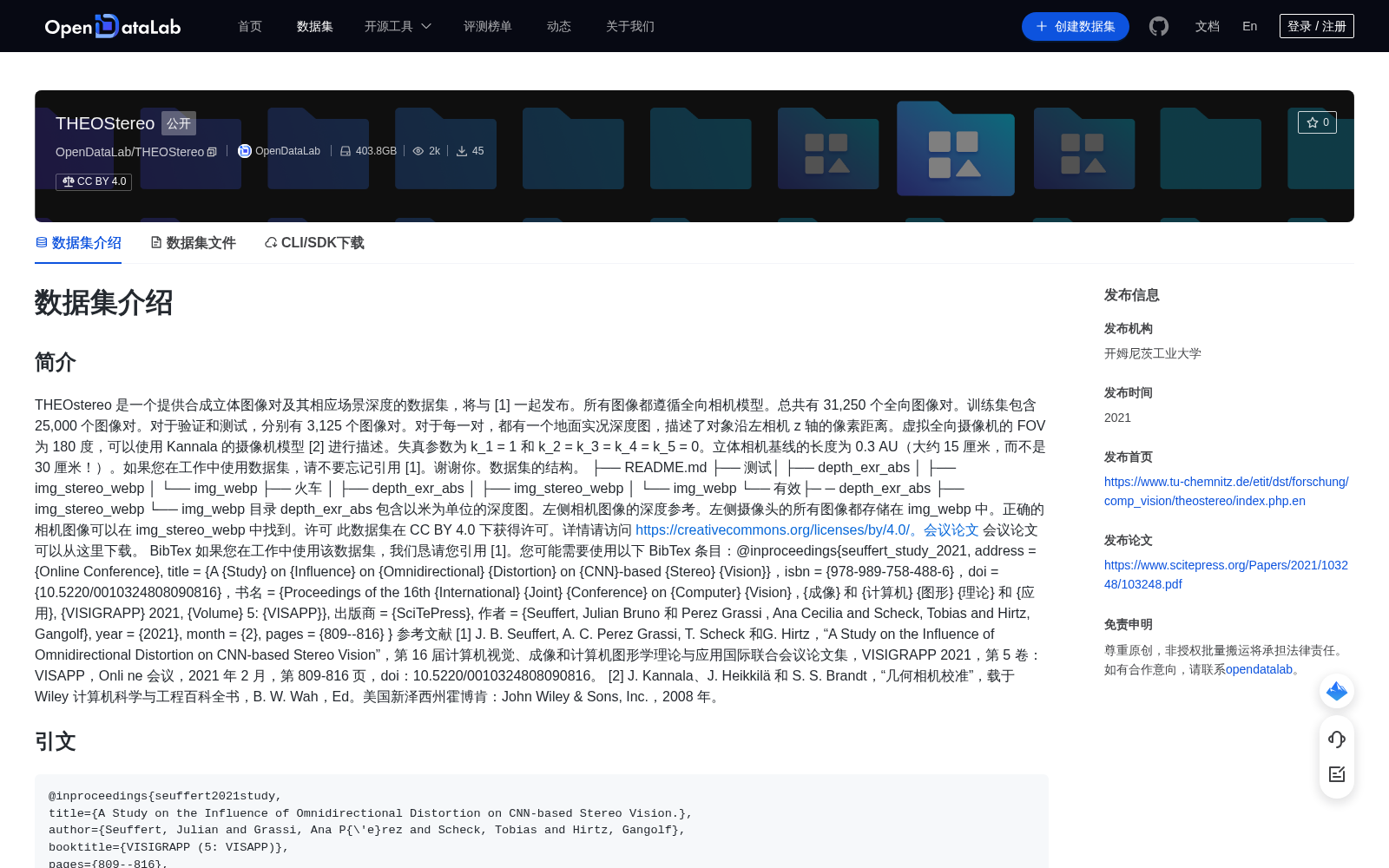This screenshot has height=868, width=1389.
Task: Click the 简介 section heading
Action: pos(56,362)
